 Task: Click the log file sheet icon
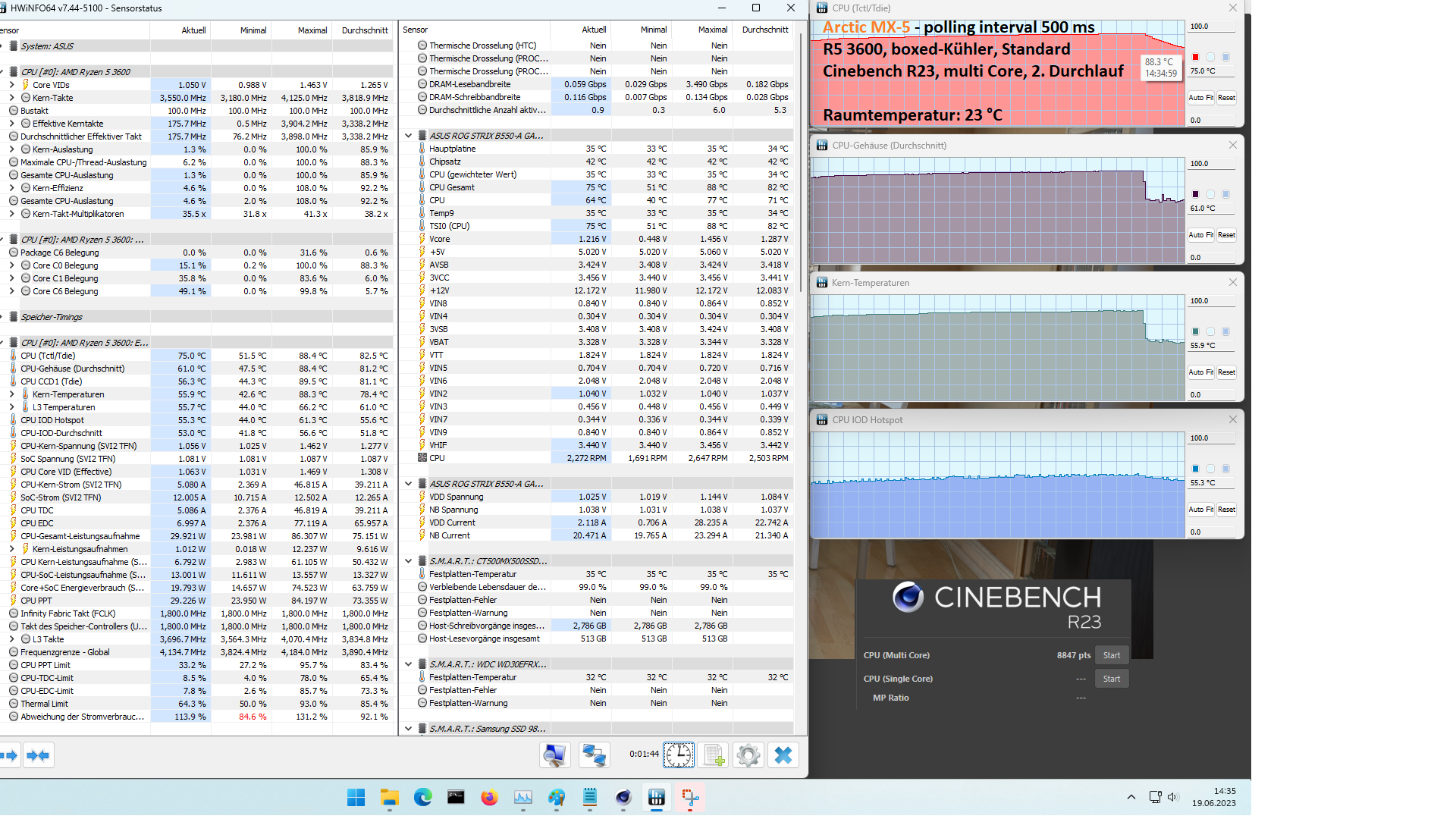coord(714,755)
